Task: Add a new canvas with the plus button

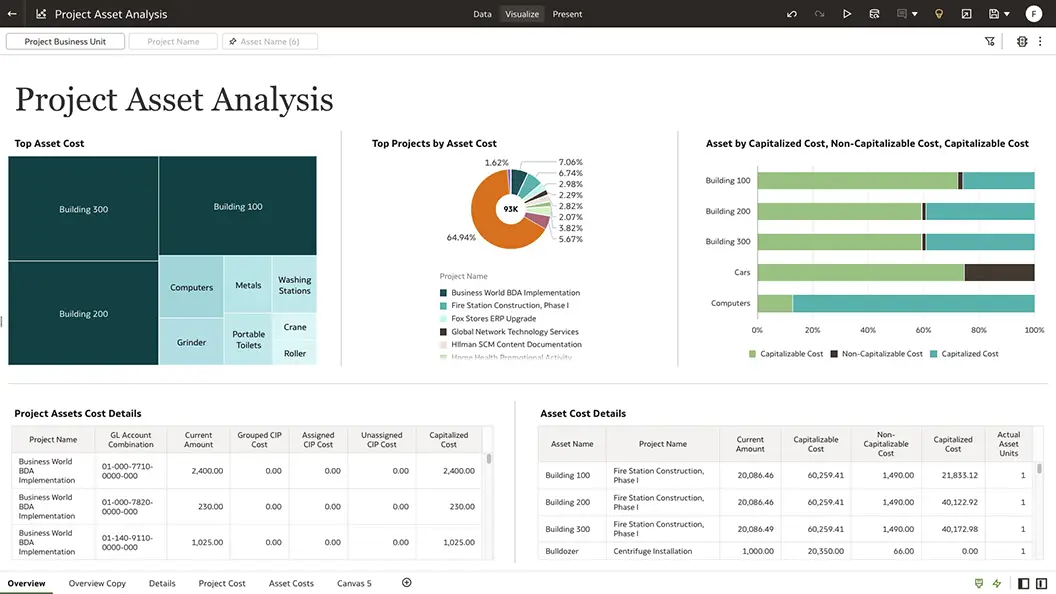Action: pos(406,583)
